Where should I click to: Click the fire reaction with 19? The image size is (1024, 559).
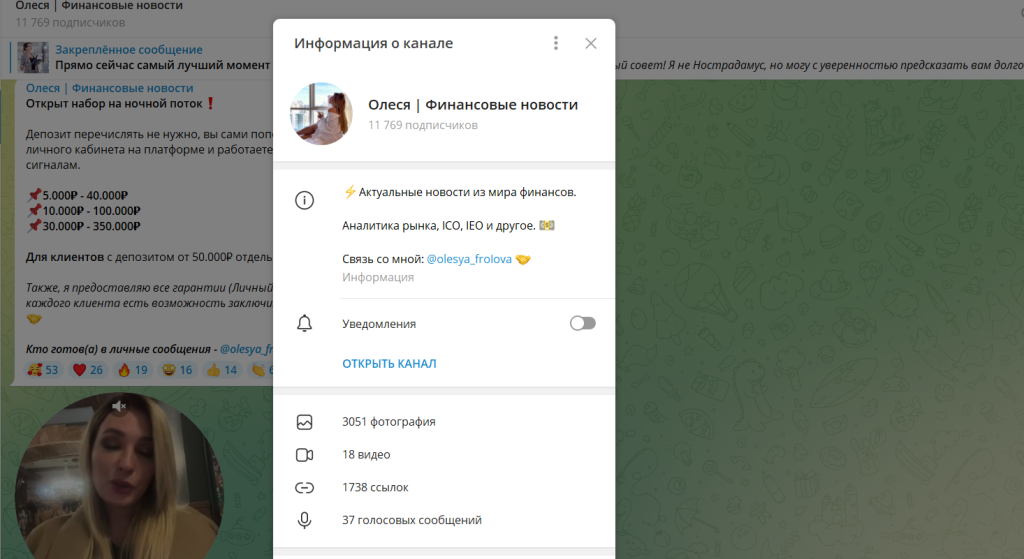133,370
